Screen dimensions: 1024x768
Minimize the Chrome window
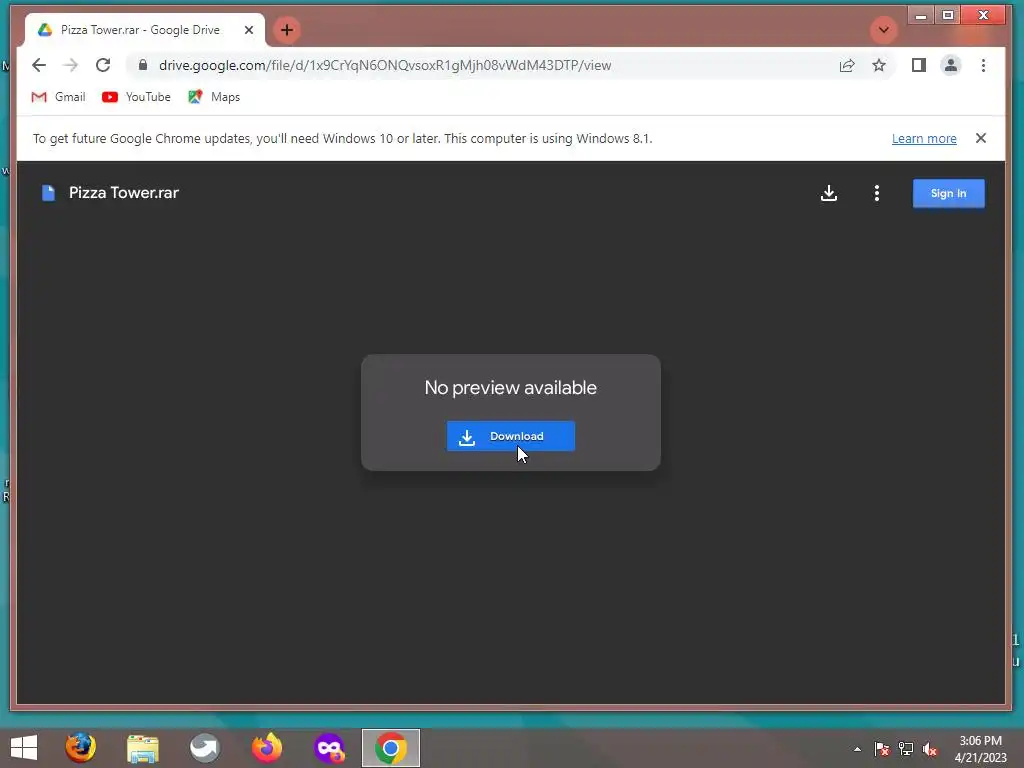click(x=921, y=15)
